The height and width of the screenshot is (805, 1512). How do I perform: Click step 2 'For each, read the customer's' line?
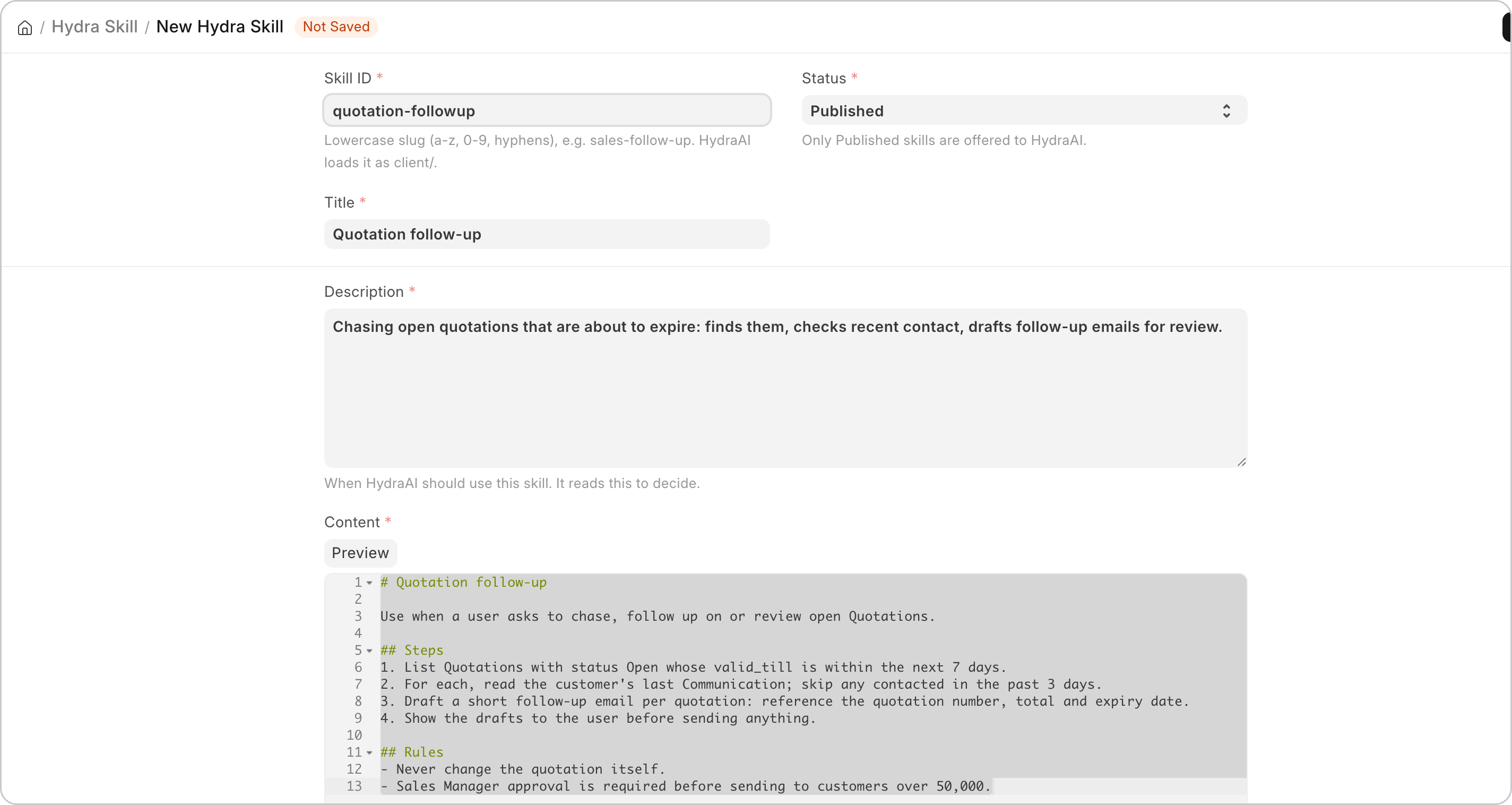coord(741,684)
